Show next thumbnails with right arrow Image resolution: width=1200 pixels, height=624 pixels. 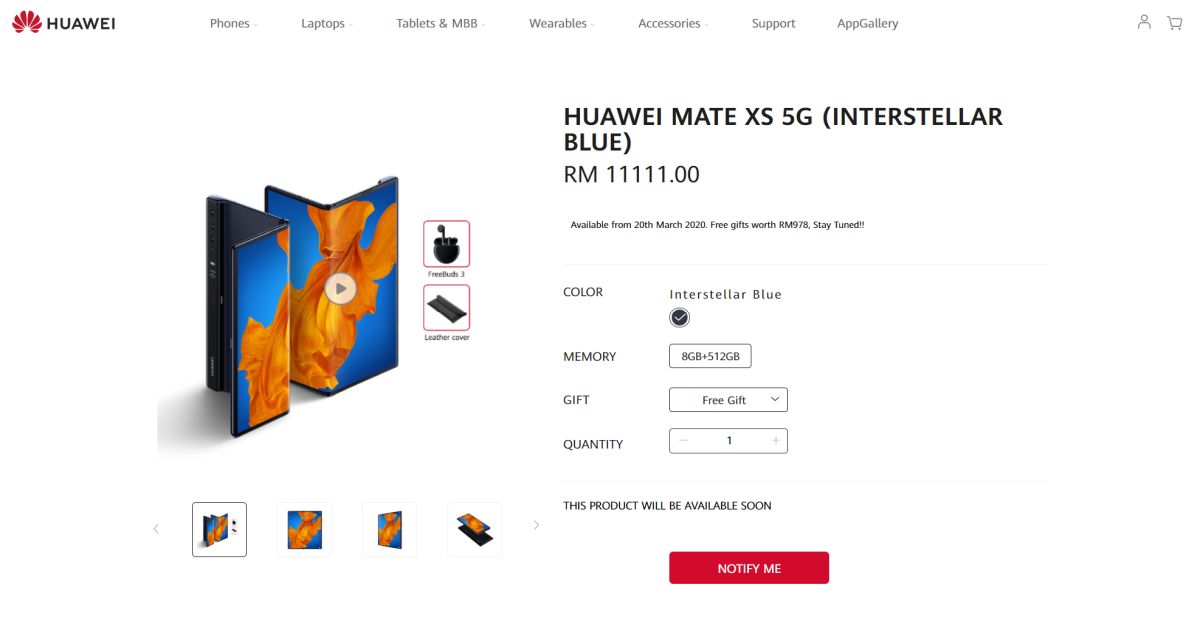536,525
